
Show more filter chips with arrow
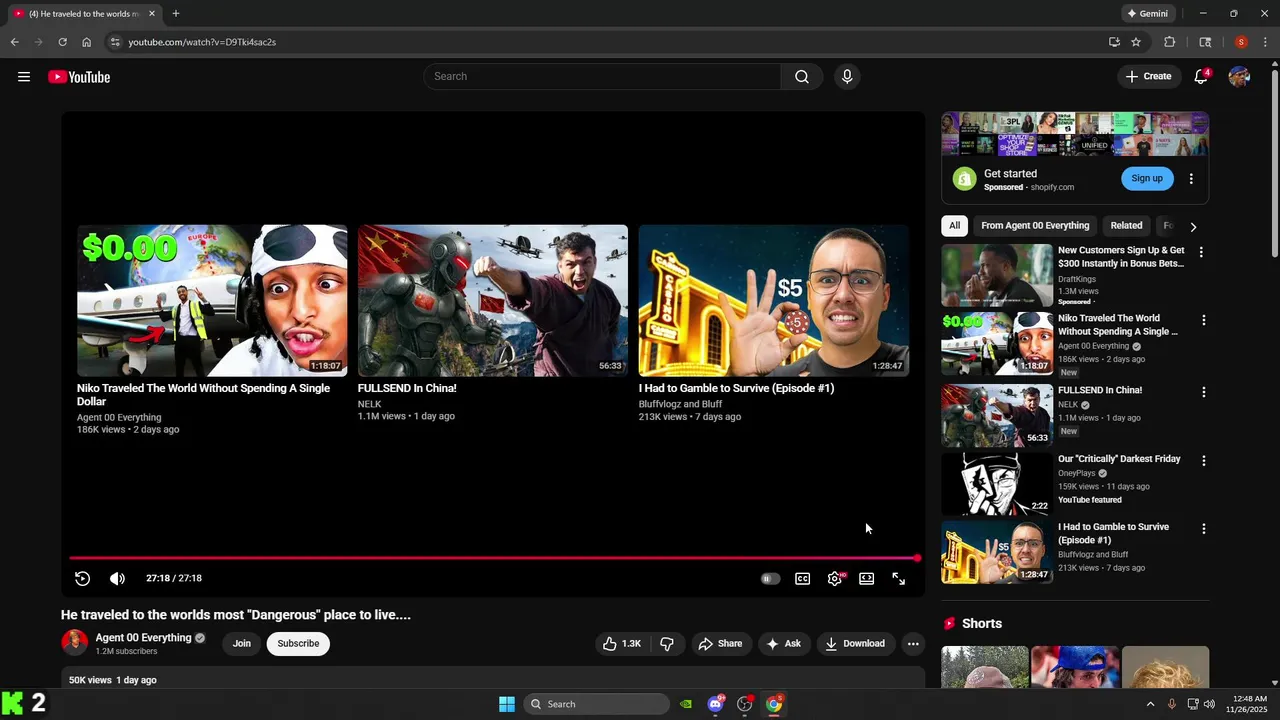click(x=1193, y=227)
